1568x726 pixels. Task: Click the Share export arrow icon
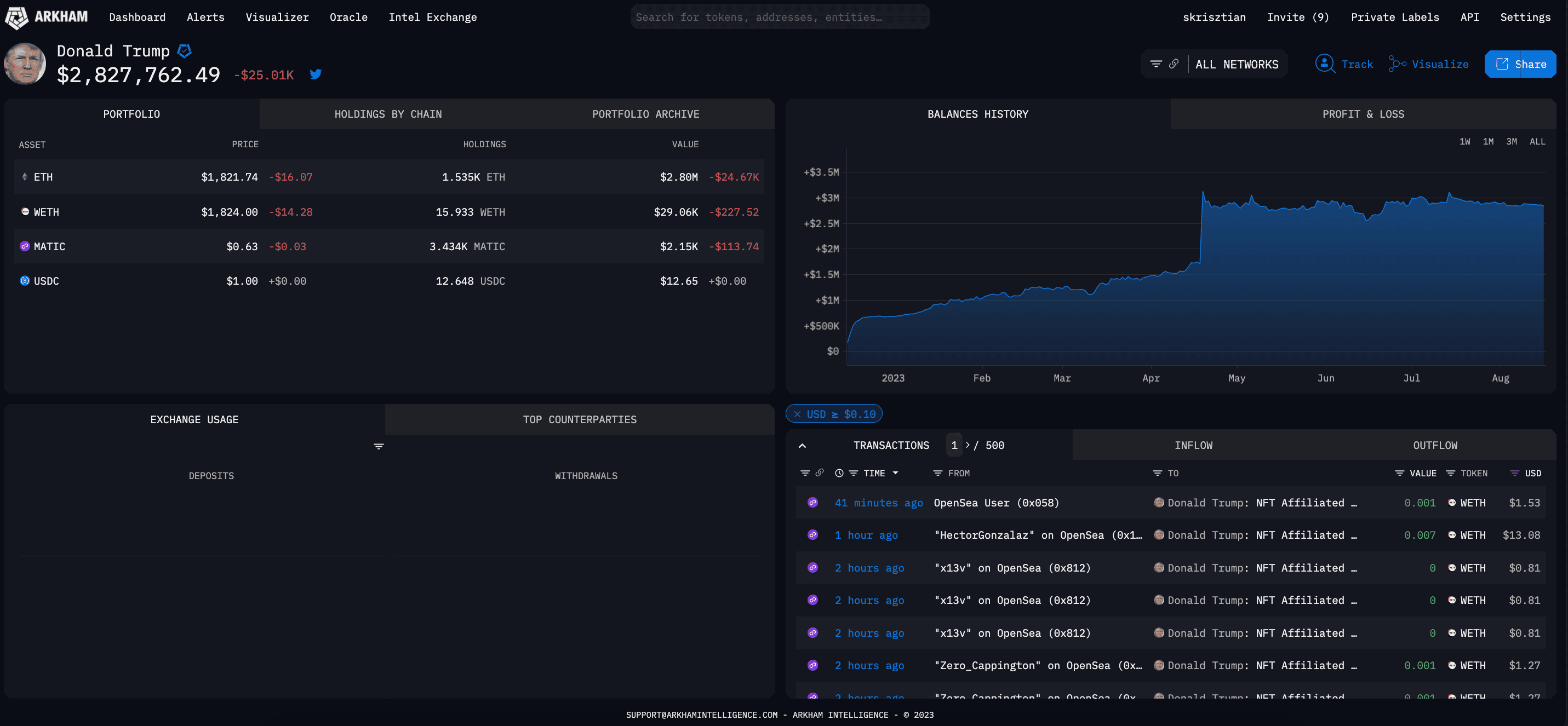[x=1502, y=64]
